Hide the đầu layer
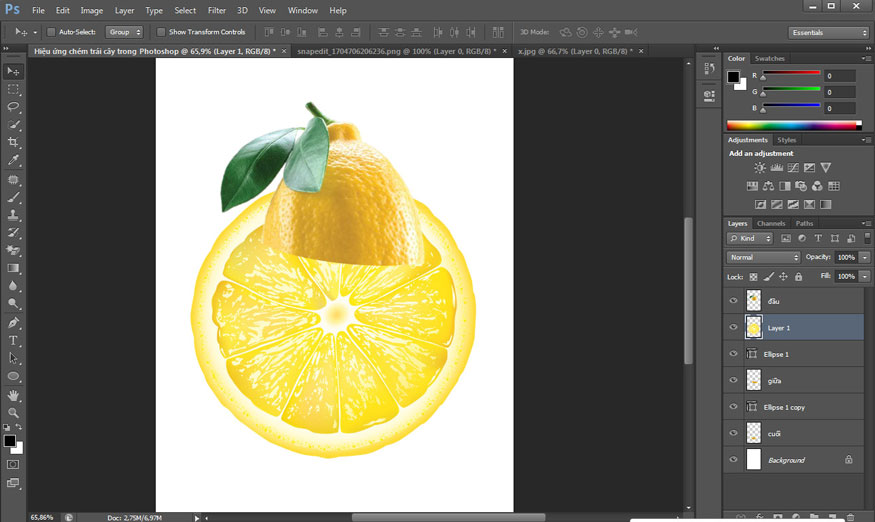 point(733,300)
